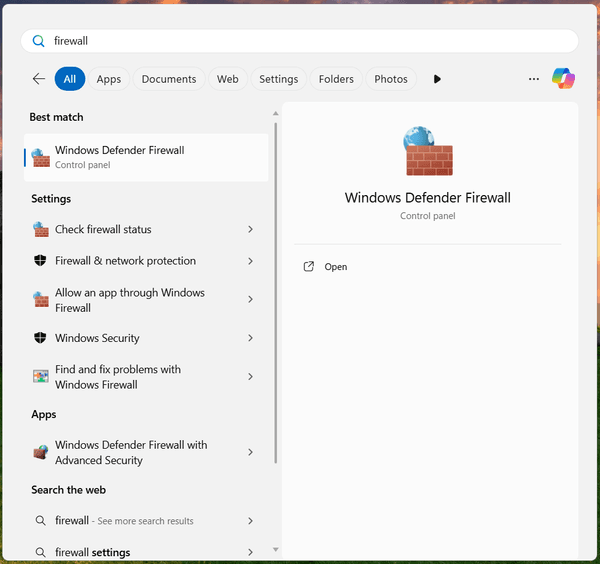The height and width of the screenshot is (564, 600).
Task: Switch to the Apps filter tab
Action: tap(108, 79)
